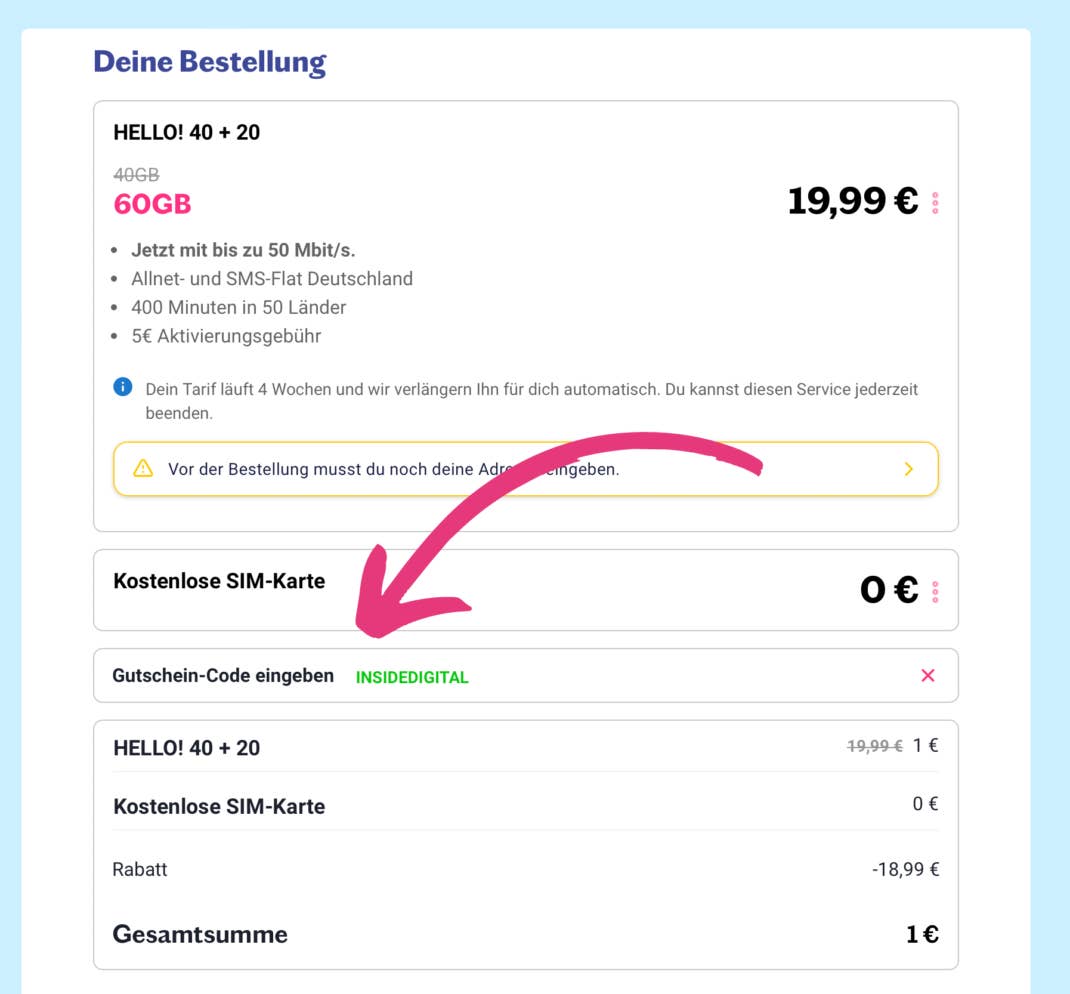Click the struck-through 40GB text

tap(136, 175)
